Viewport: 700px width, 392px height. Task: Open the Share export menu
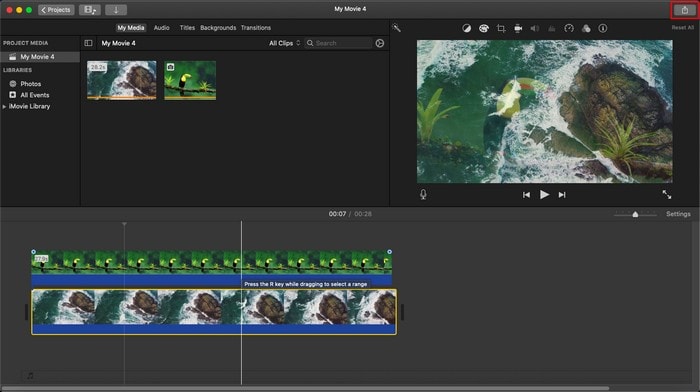684,10
